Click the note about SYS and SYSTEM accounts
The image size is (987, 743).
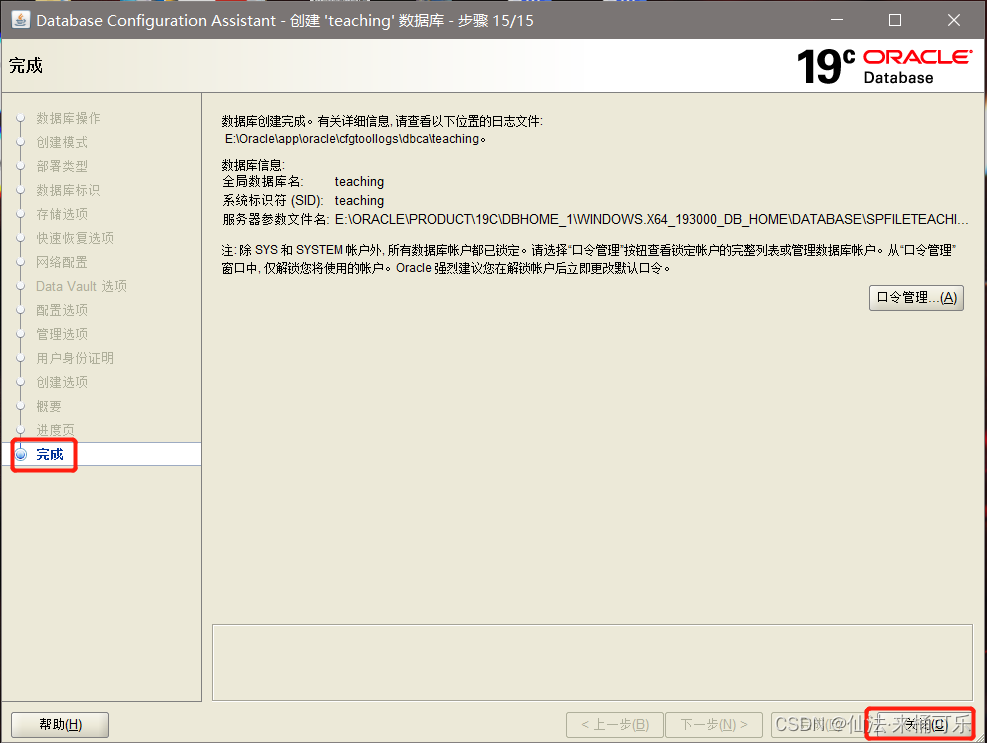[x=589, y=259]
